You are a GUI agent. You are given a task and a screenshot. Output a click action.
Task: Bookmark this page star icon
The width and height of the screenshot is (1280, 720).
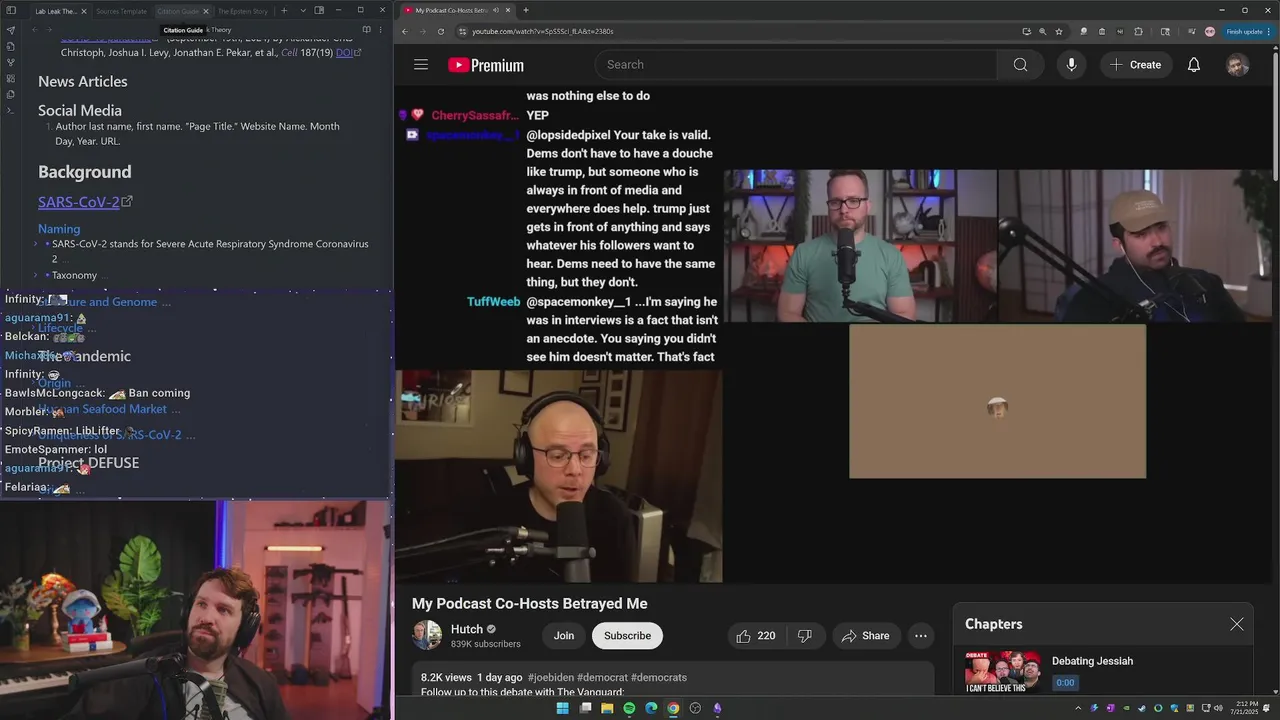pos(1059,31)
